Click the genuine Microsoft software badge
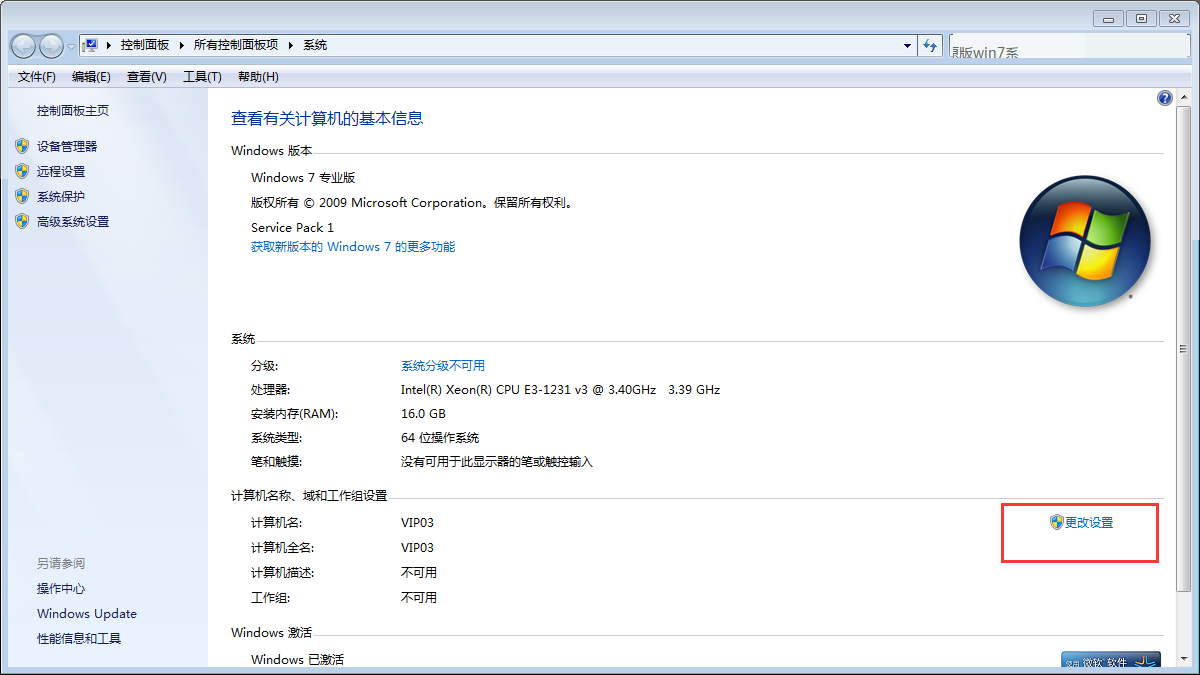 (x=1110, y=662)
